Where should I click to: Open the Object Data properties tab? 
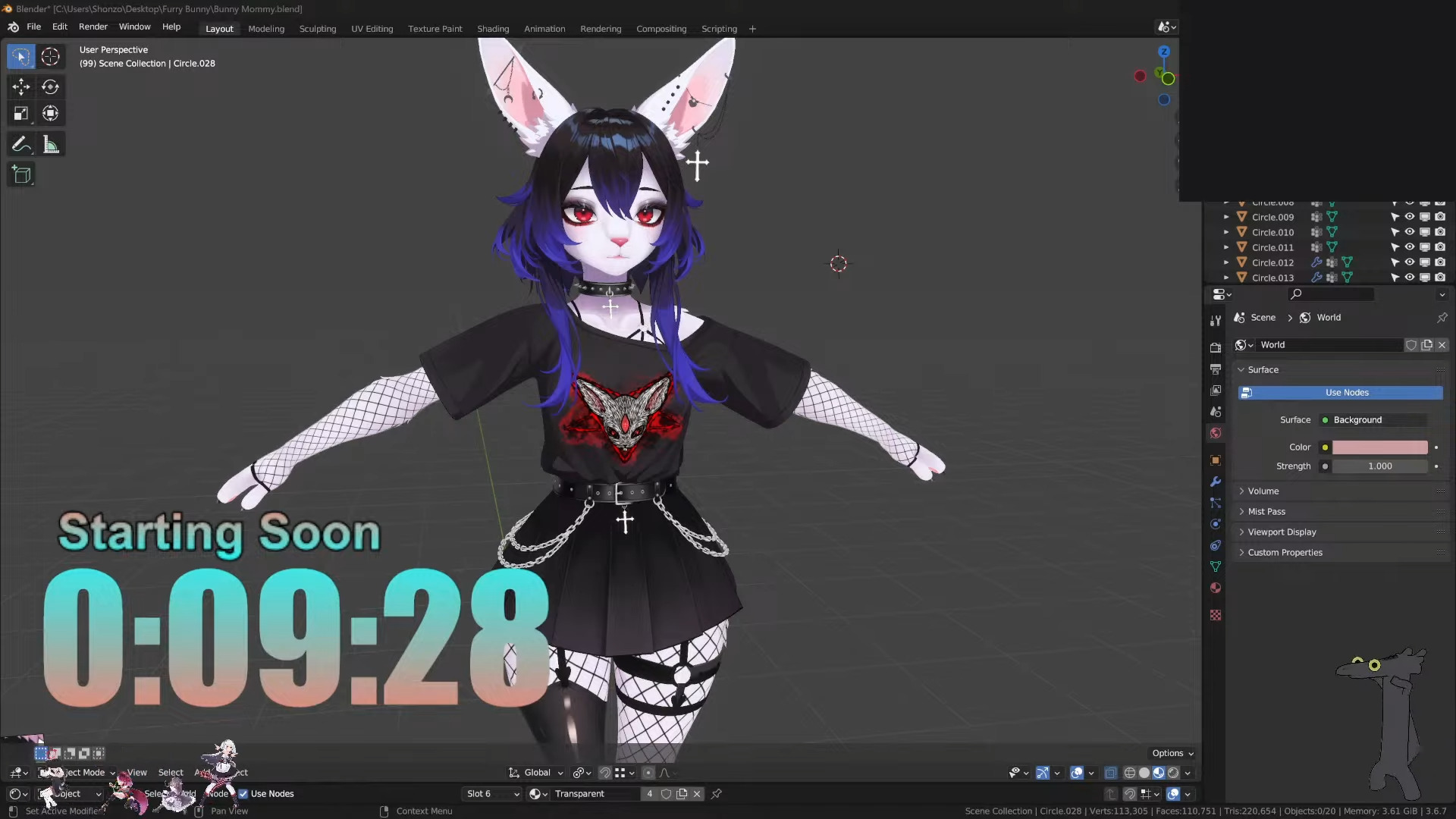pos(1216,566)
